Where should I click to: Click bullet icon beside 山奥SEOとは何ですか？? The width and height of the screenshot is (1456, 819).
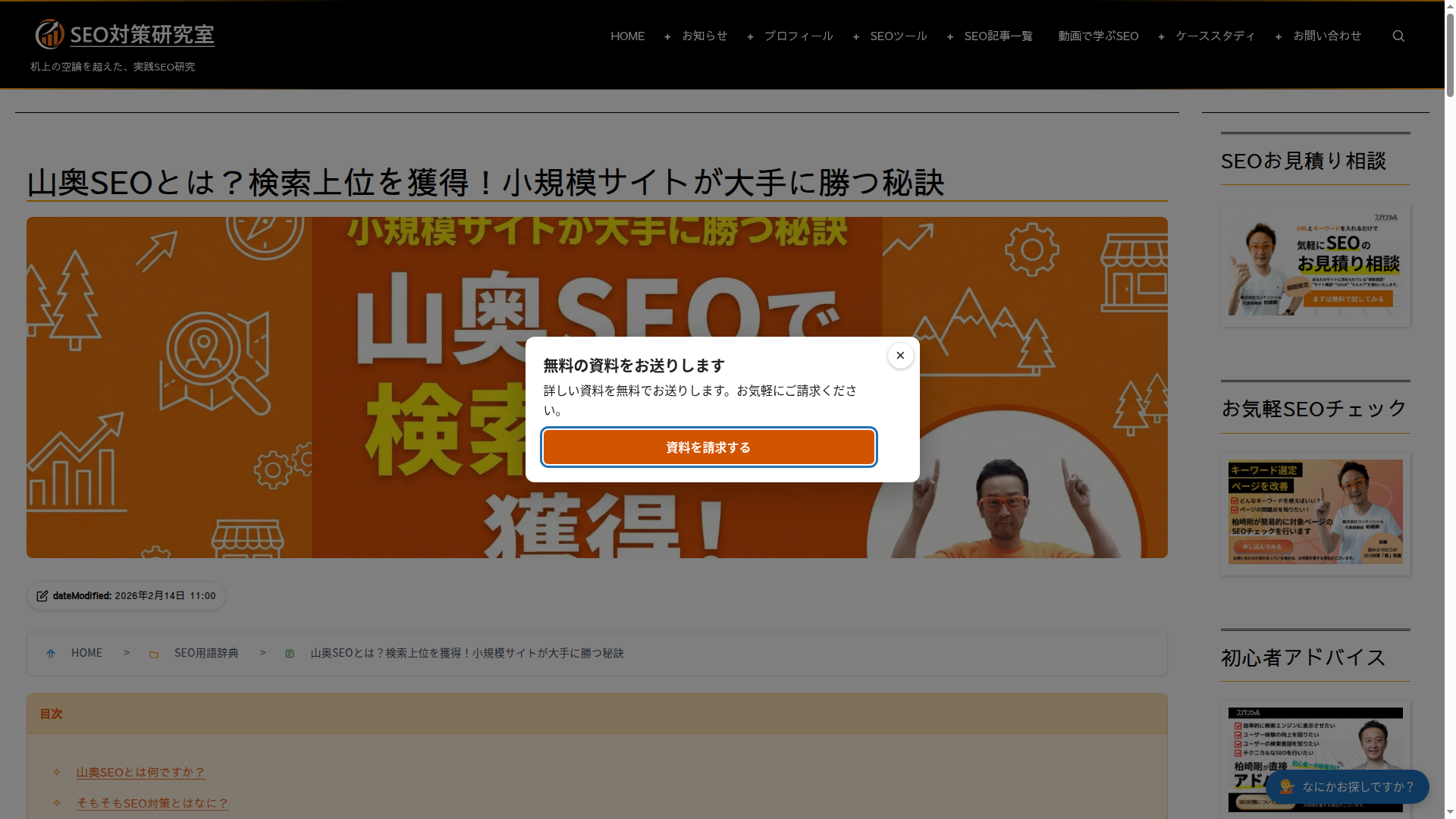pos(57,772)
